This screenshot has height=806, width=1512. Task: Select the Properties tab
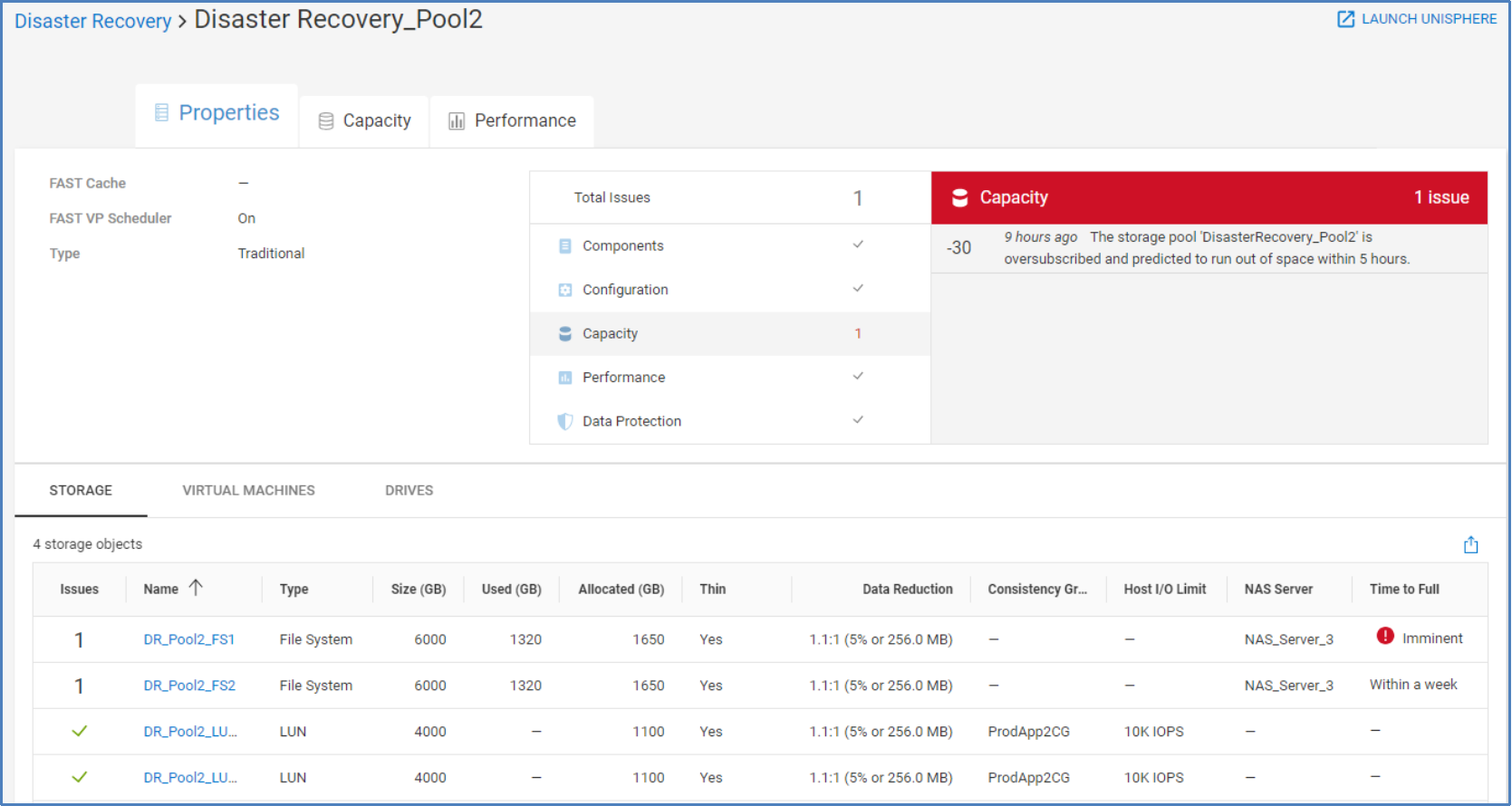[217, 114]
